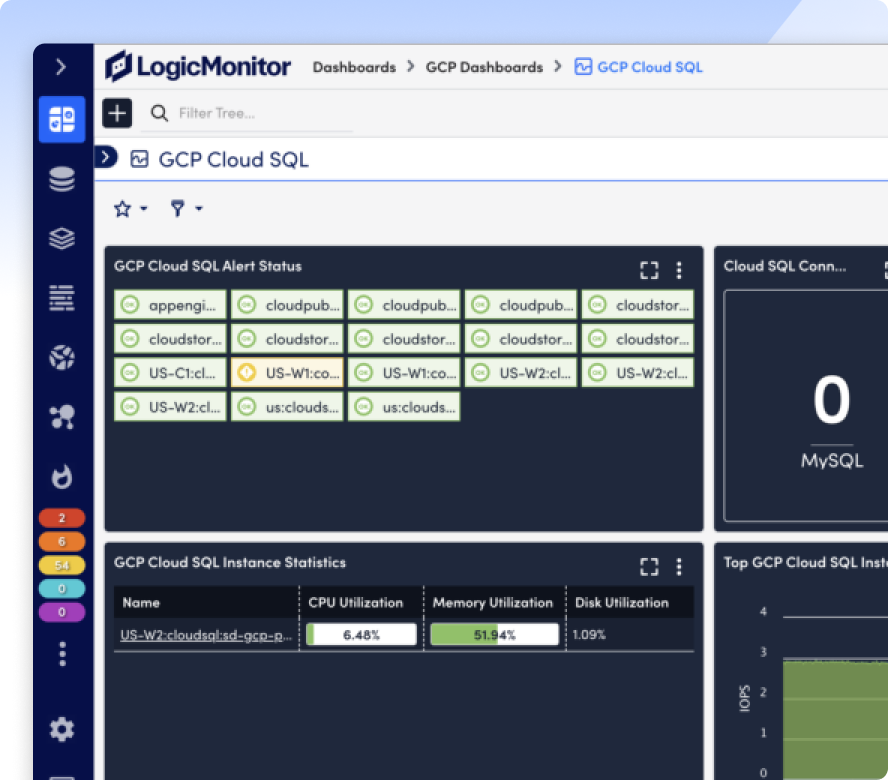Click the orange error alerts badge showing 6
The width and height of the screenshot is (888, 780).
[62, 542]
